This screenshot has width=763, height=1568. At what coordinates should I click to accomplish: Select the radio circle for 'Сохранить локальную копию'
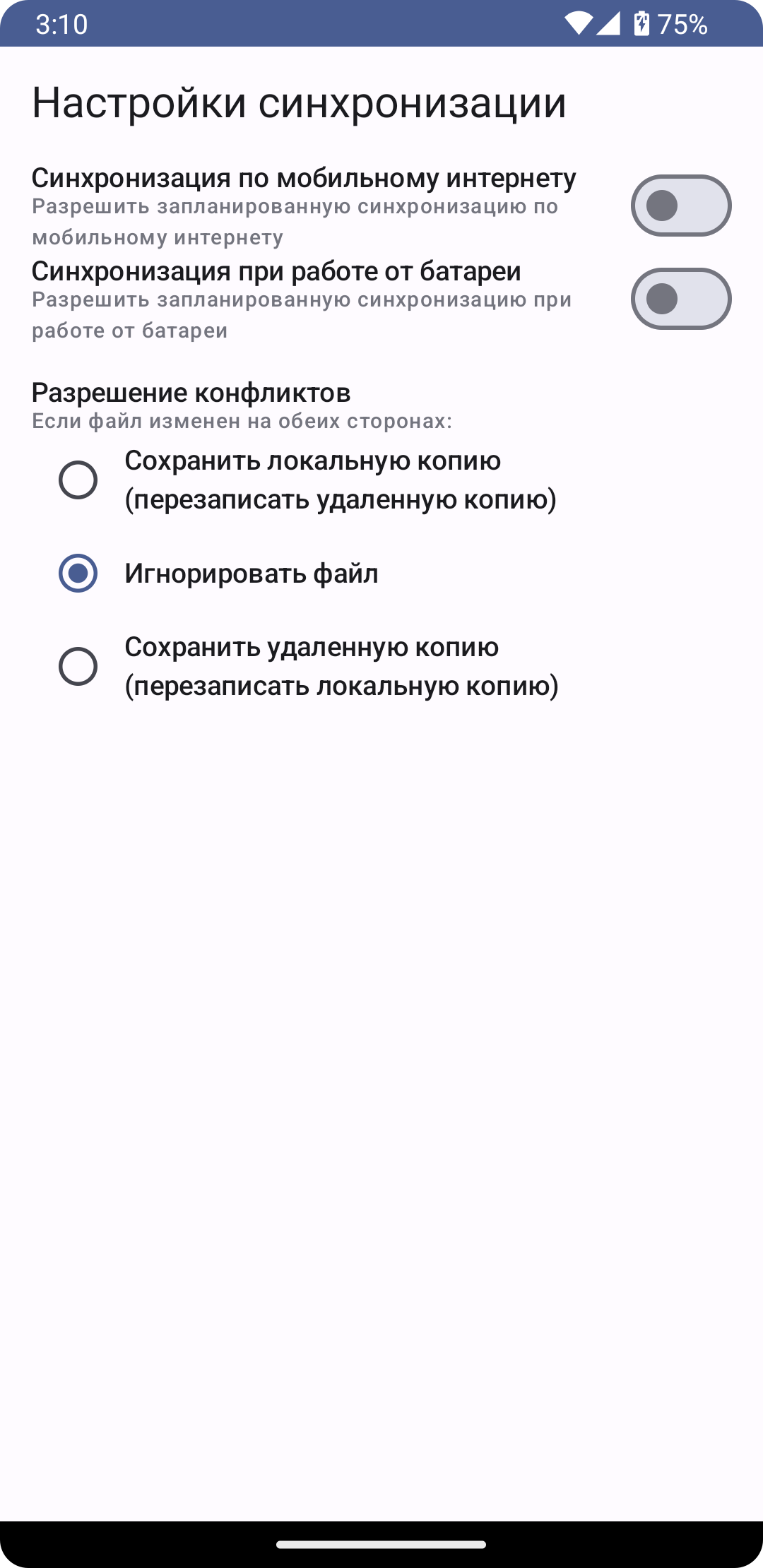tap(78, 480)
